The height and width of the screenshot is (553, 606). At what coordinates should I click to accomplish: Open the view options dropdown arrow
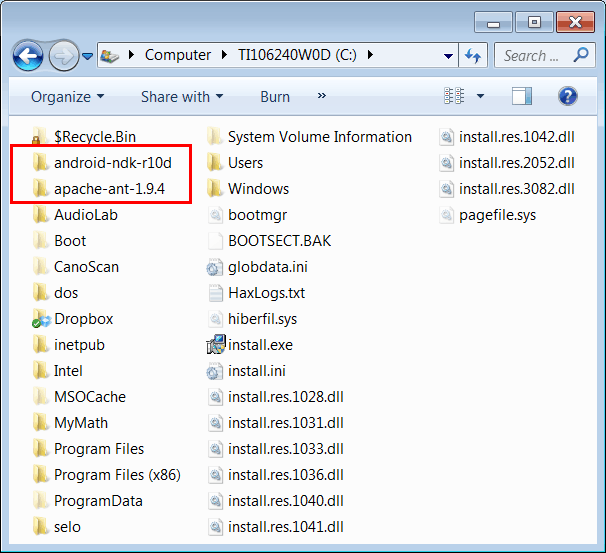click(480, 96)
